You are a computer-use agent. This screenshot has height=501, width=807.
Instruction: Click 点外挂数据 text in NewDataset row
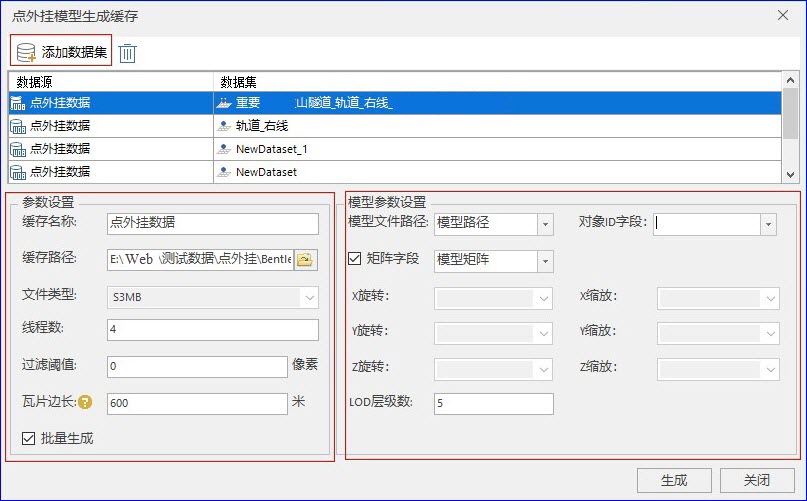coord(60,171)
